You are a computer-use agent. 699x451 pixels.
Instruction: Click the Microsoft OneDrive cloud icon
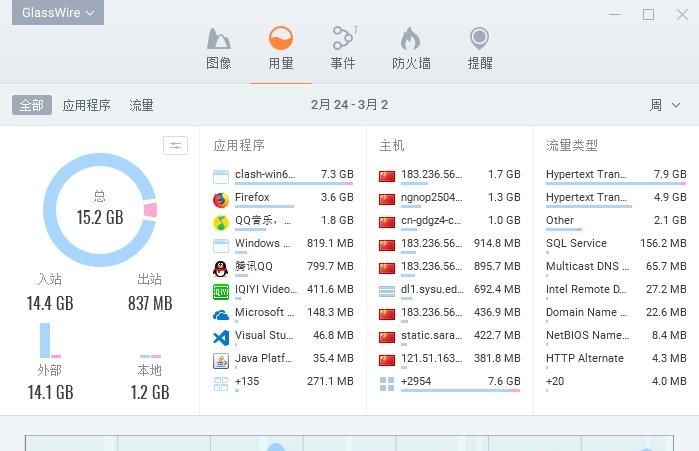point(221,315)
